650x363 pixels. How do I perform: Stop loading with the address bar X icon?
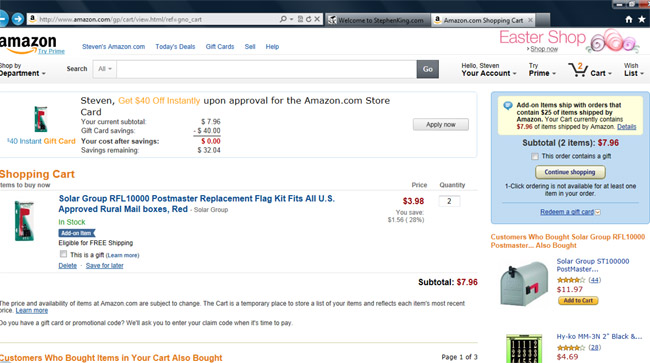click(x=317, y=19)
